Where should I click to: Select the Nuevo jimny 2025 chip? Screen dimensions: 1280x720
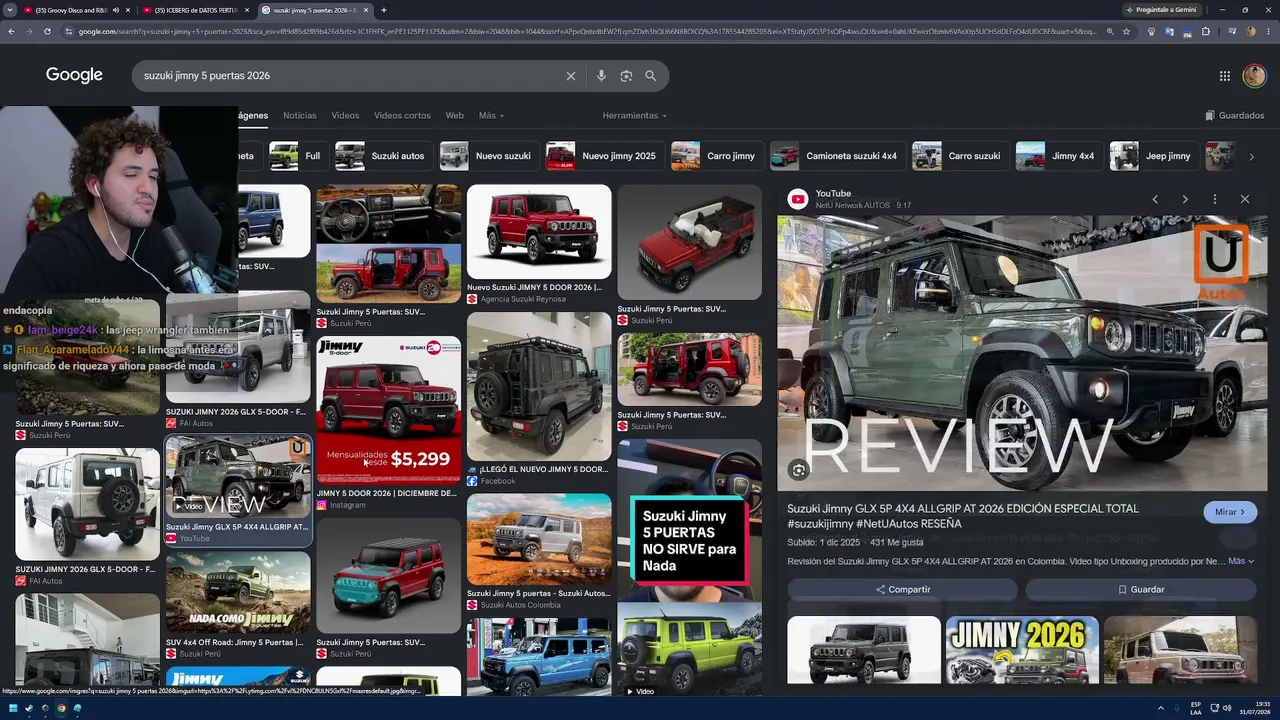pyautogui.click(x=603, y=156)
